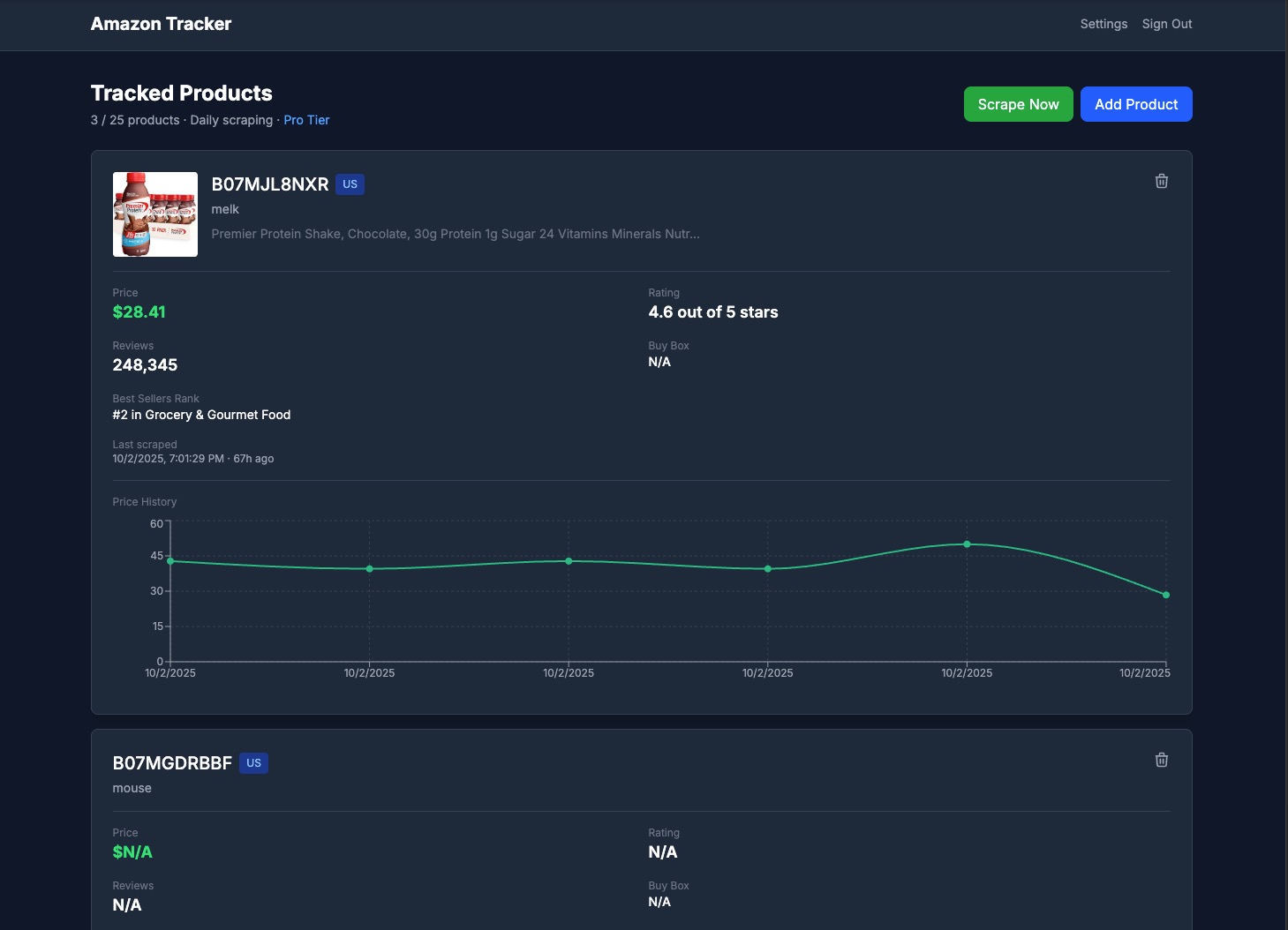Click the product title B07MJL8NXR
The height and width of the screenshot is (930, 1288).
(269, 184)
